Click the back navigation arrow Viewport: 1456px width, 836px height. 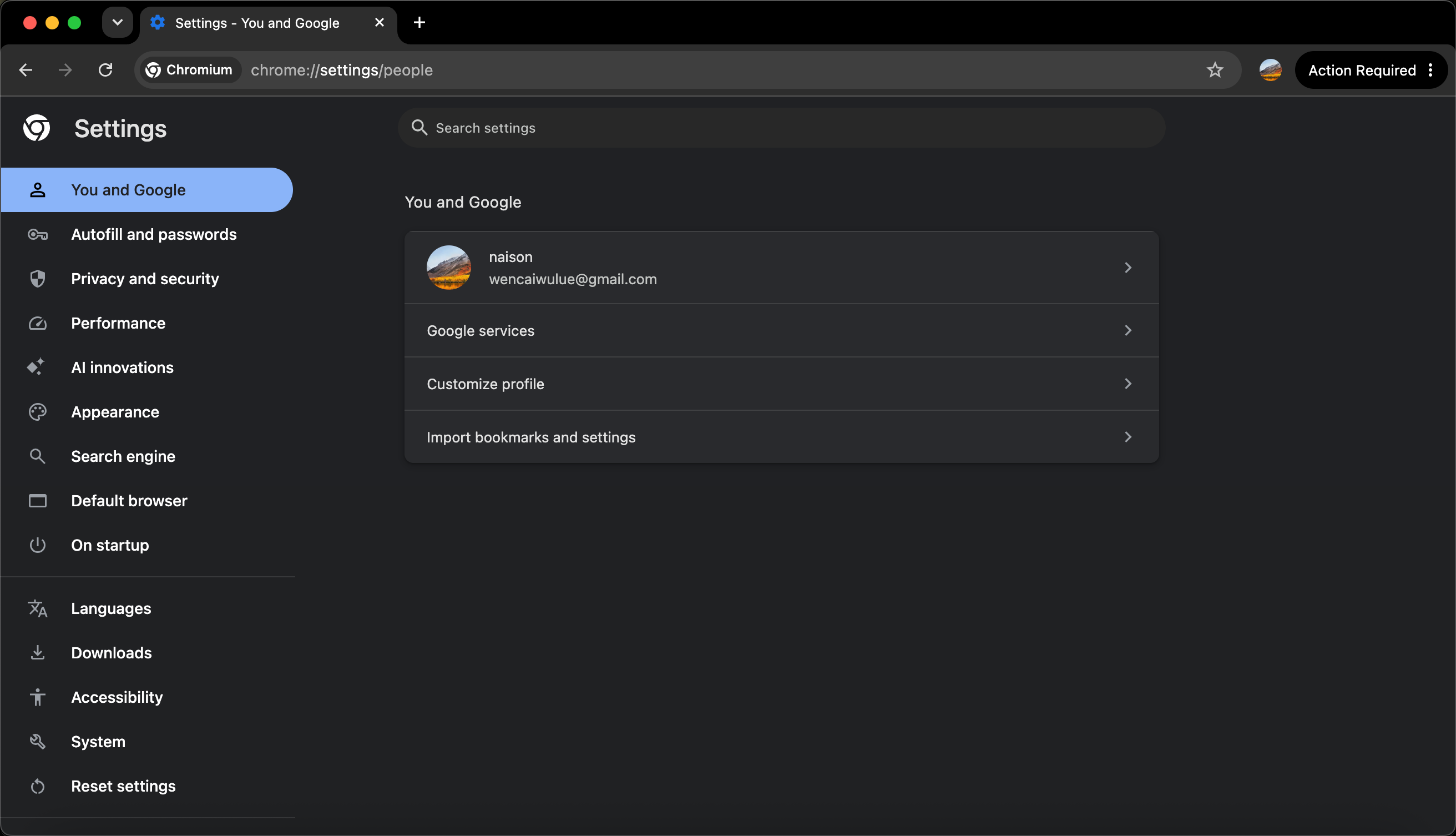pyautogui.click(x=26, y=70)
